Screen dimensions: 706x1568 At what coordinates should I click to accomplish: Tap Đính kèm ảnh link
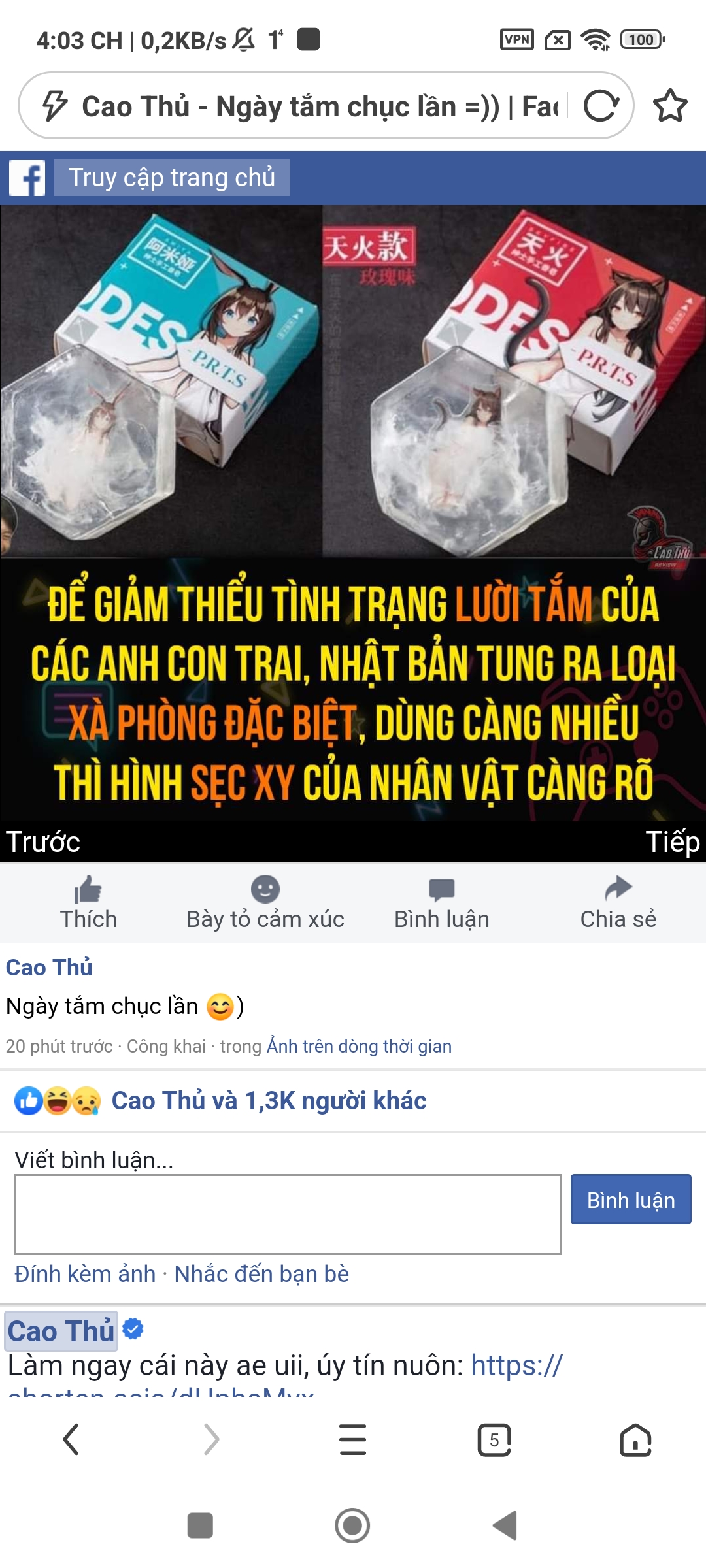pos(85,1274)
